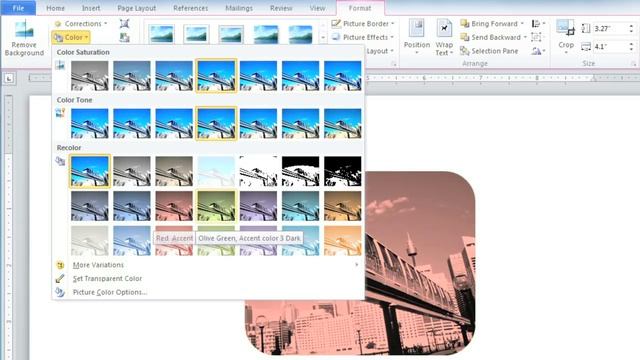
Task: Click the Picture Color Options icon
Action: point(60,292)
